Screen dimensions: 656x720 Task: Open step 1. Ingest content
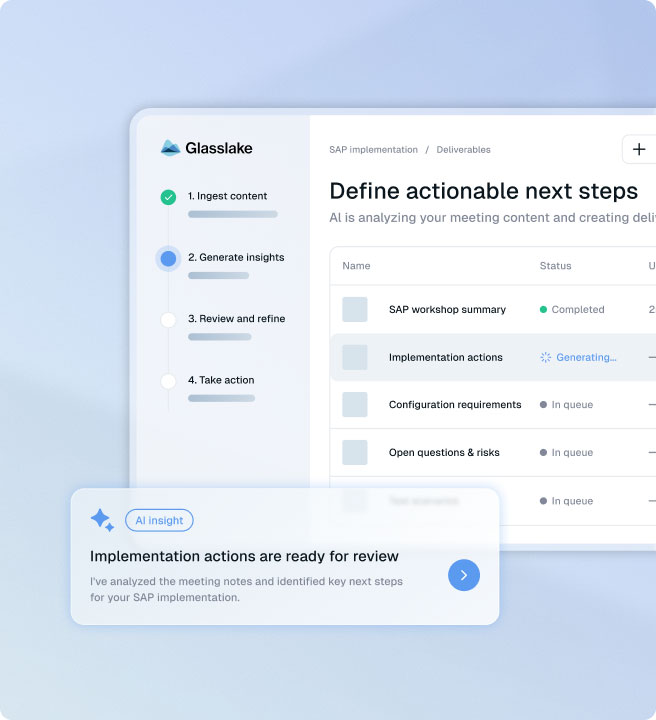[227, 196]
